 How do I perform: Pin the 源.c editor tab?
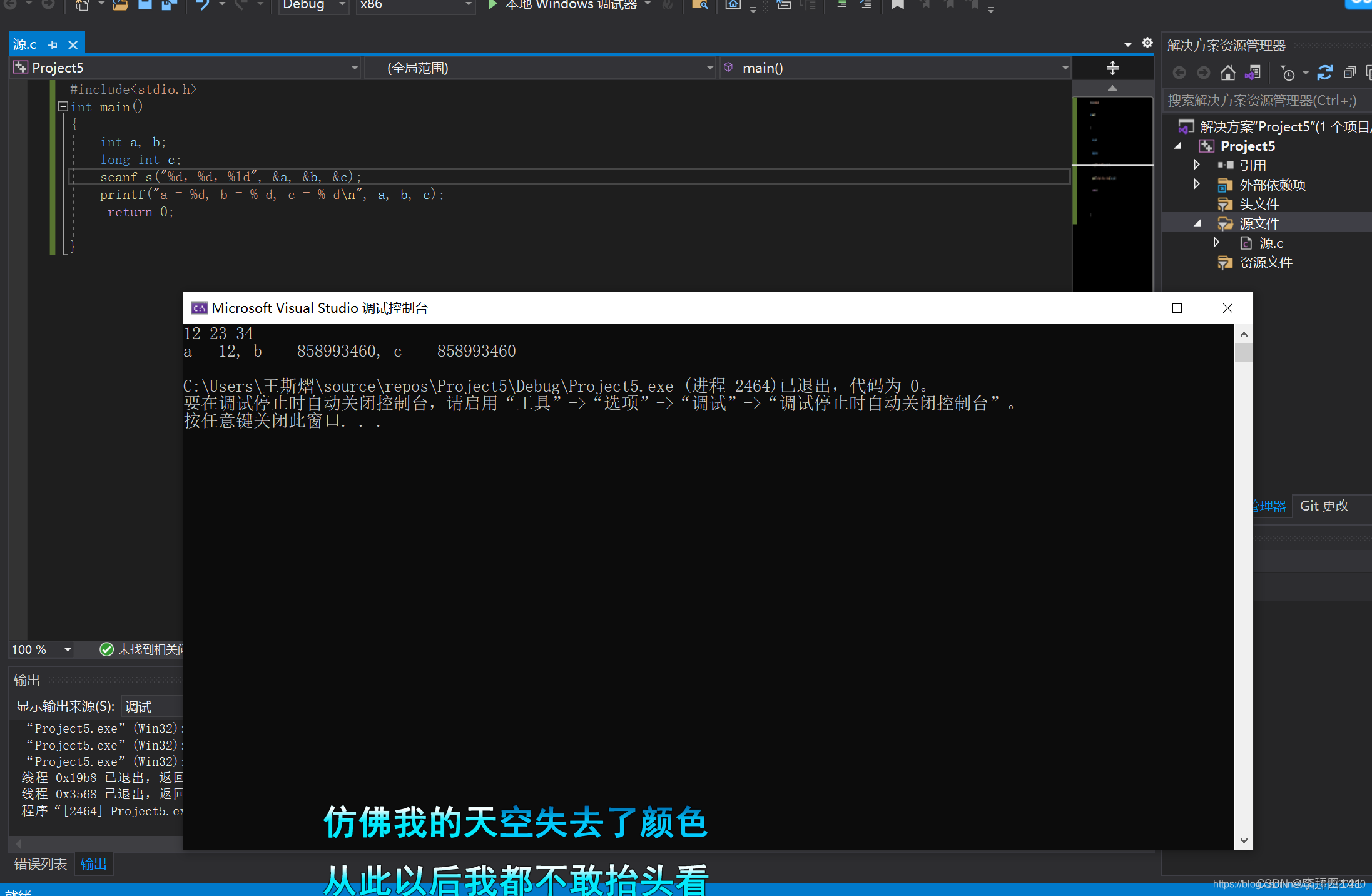(x=53, y=45)
